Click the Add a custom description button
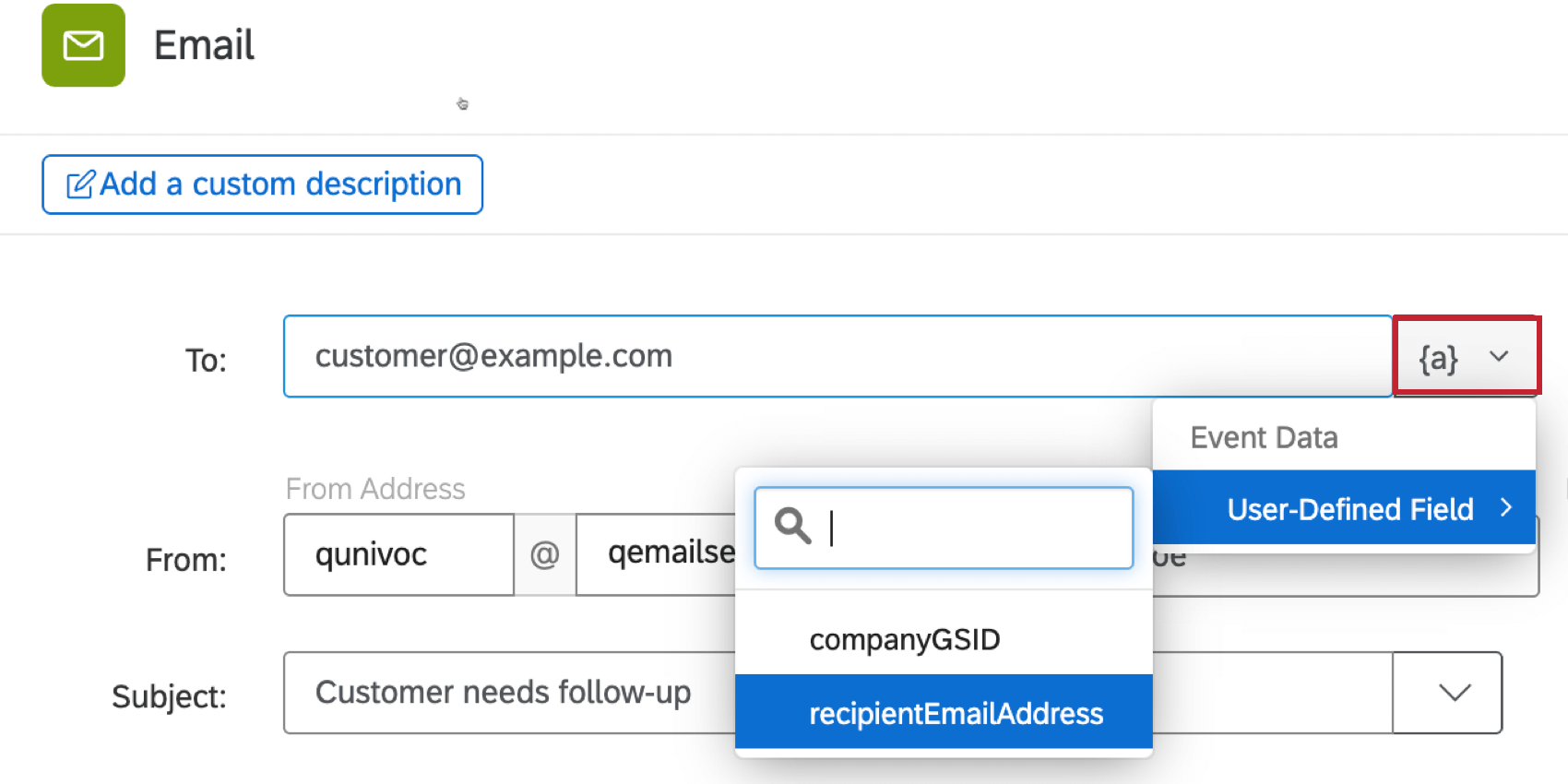The width and height of the screenshot is (1568, 784). (262, 184)
